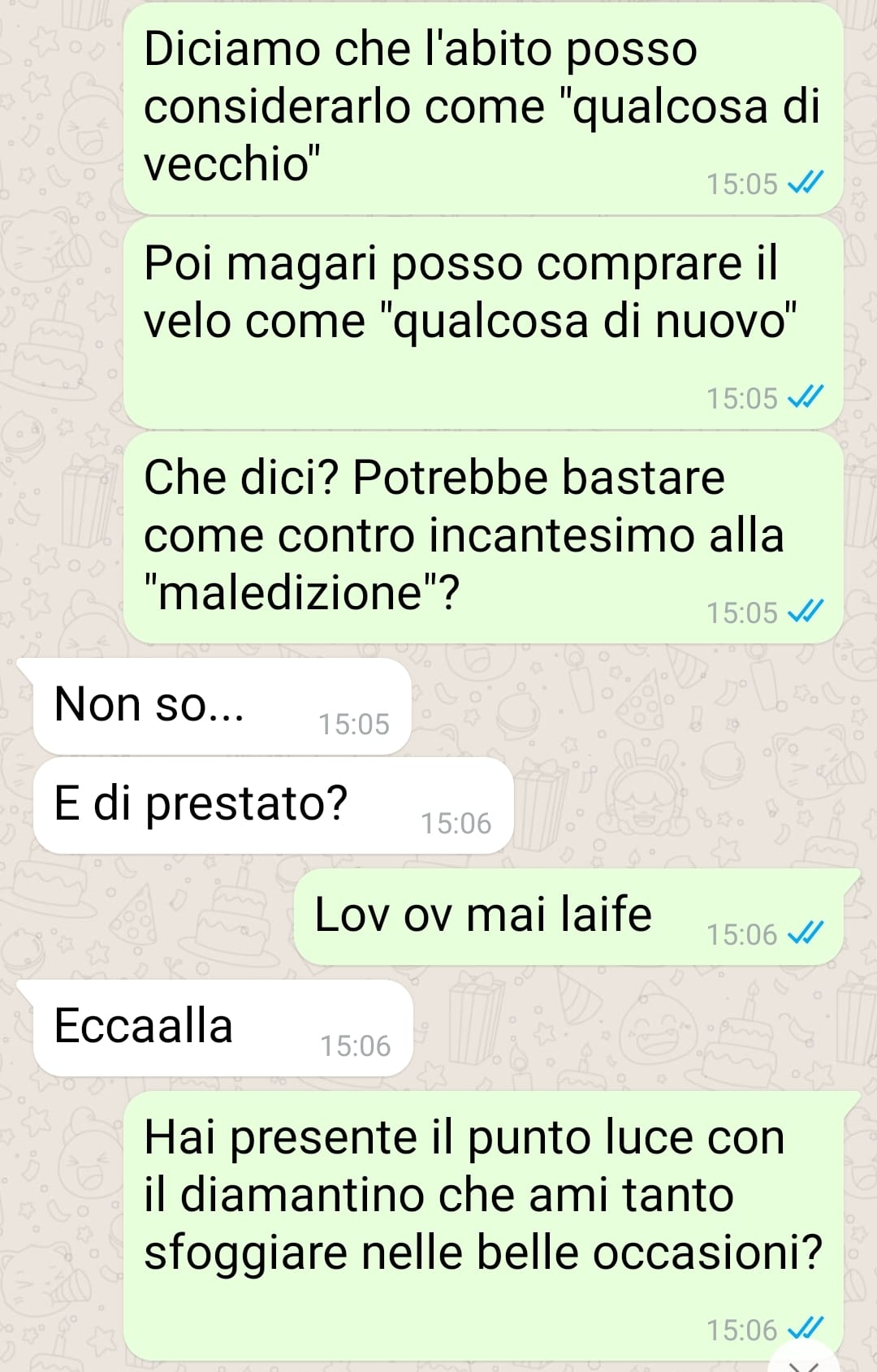Tap read ticks on 'punto luce' message

pos(806,1329)
